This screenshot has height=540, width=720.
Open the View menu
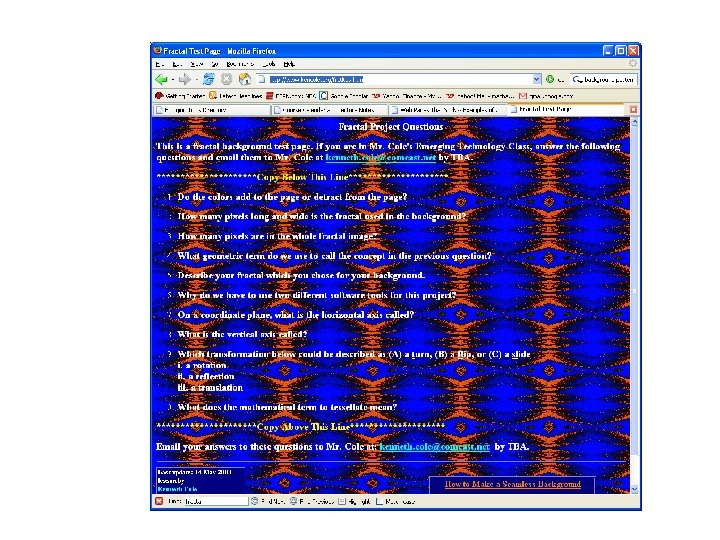click(196, 64)
